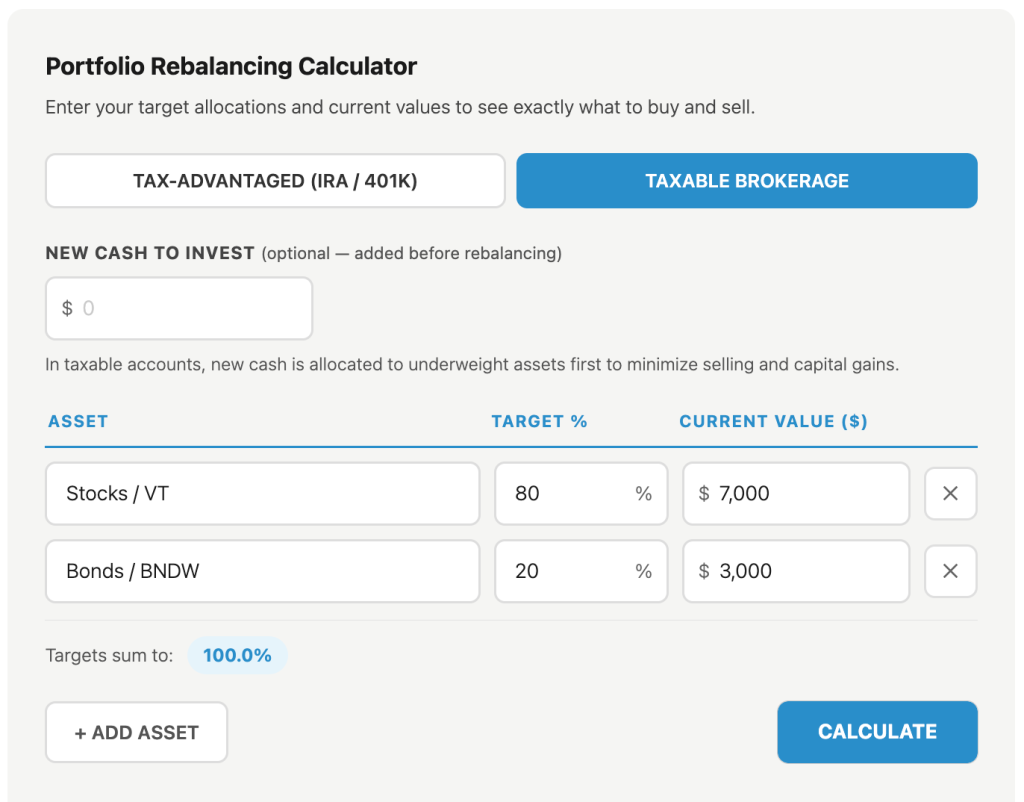Click the New Cash to Invest label

click(x=148, y=253)
